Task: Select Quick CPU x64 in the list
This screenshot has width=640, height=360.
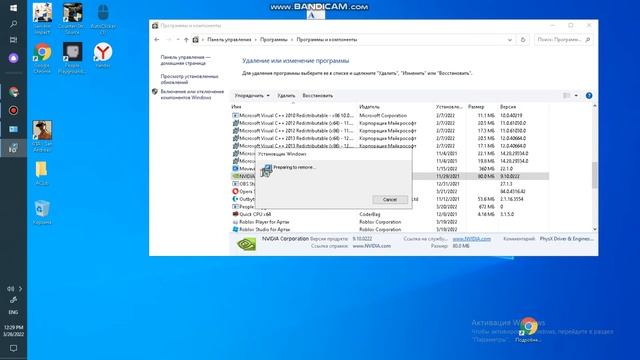Action: point(390,214)
